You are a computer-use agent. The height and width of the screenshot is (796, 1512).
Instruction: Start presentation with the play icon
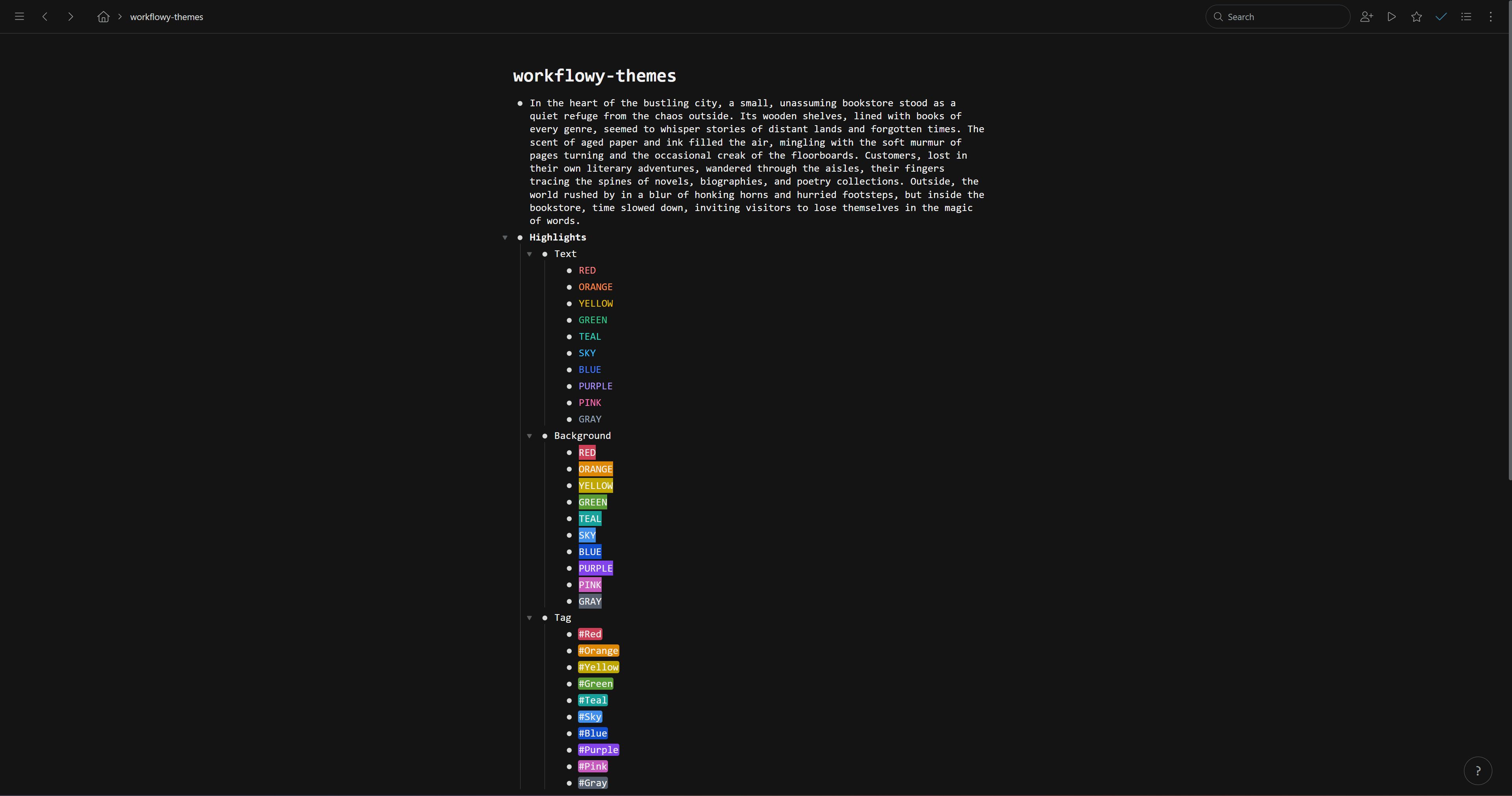(x=1392, y=17)
